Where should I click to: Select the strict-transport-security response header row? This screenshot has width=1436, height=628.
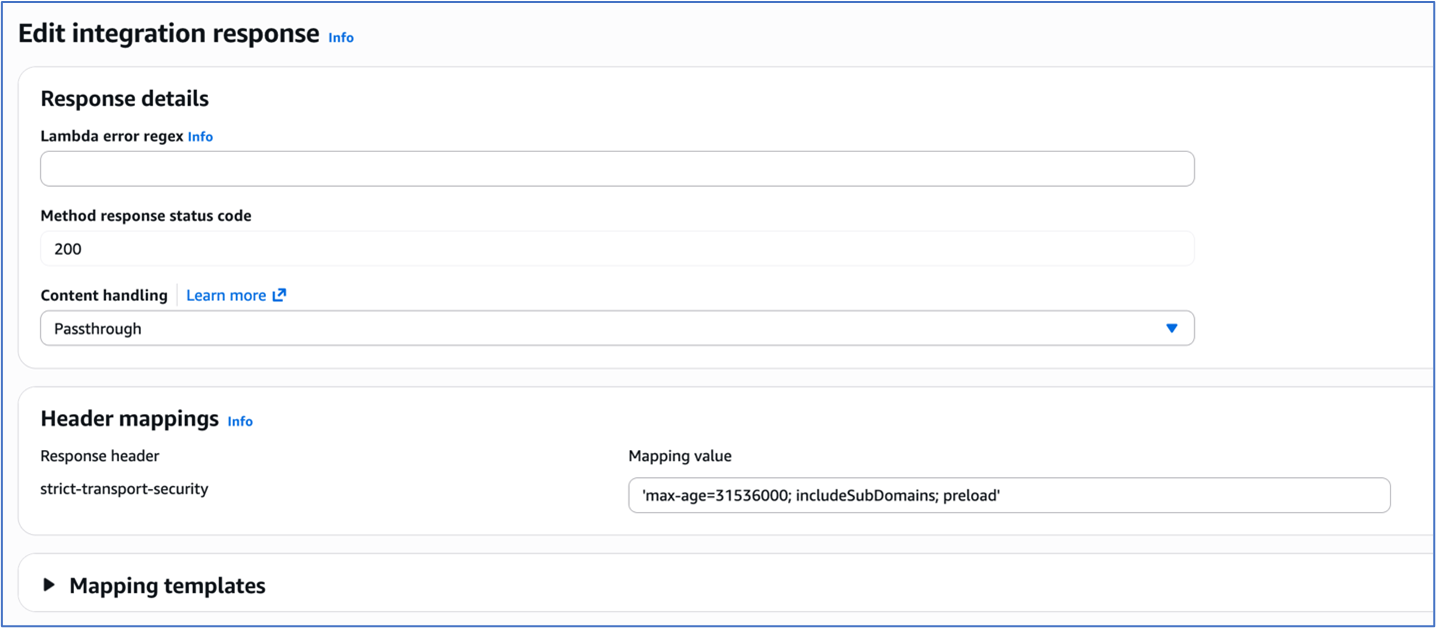coord(124,488)
